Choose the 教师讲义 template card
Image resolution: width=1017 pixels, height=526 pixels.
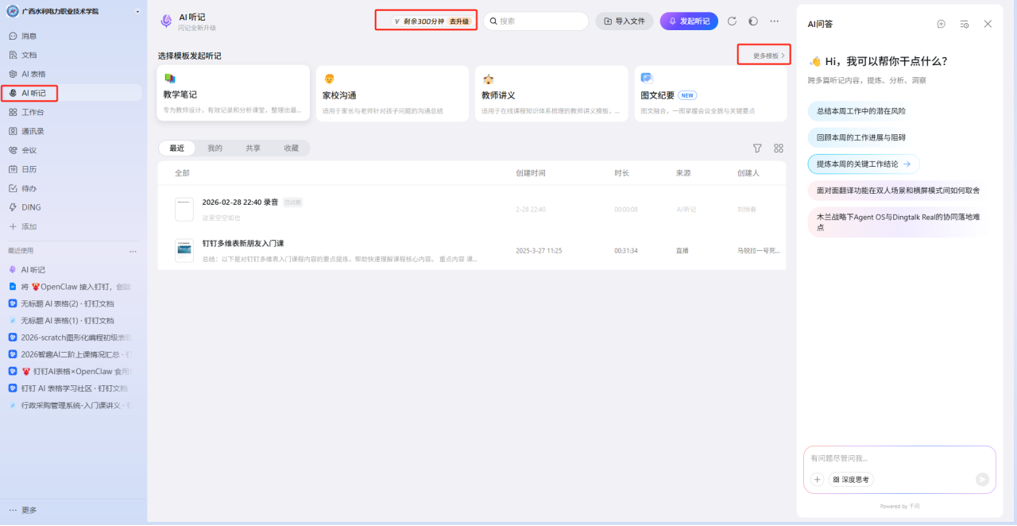551,93
